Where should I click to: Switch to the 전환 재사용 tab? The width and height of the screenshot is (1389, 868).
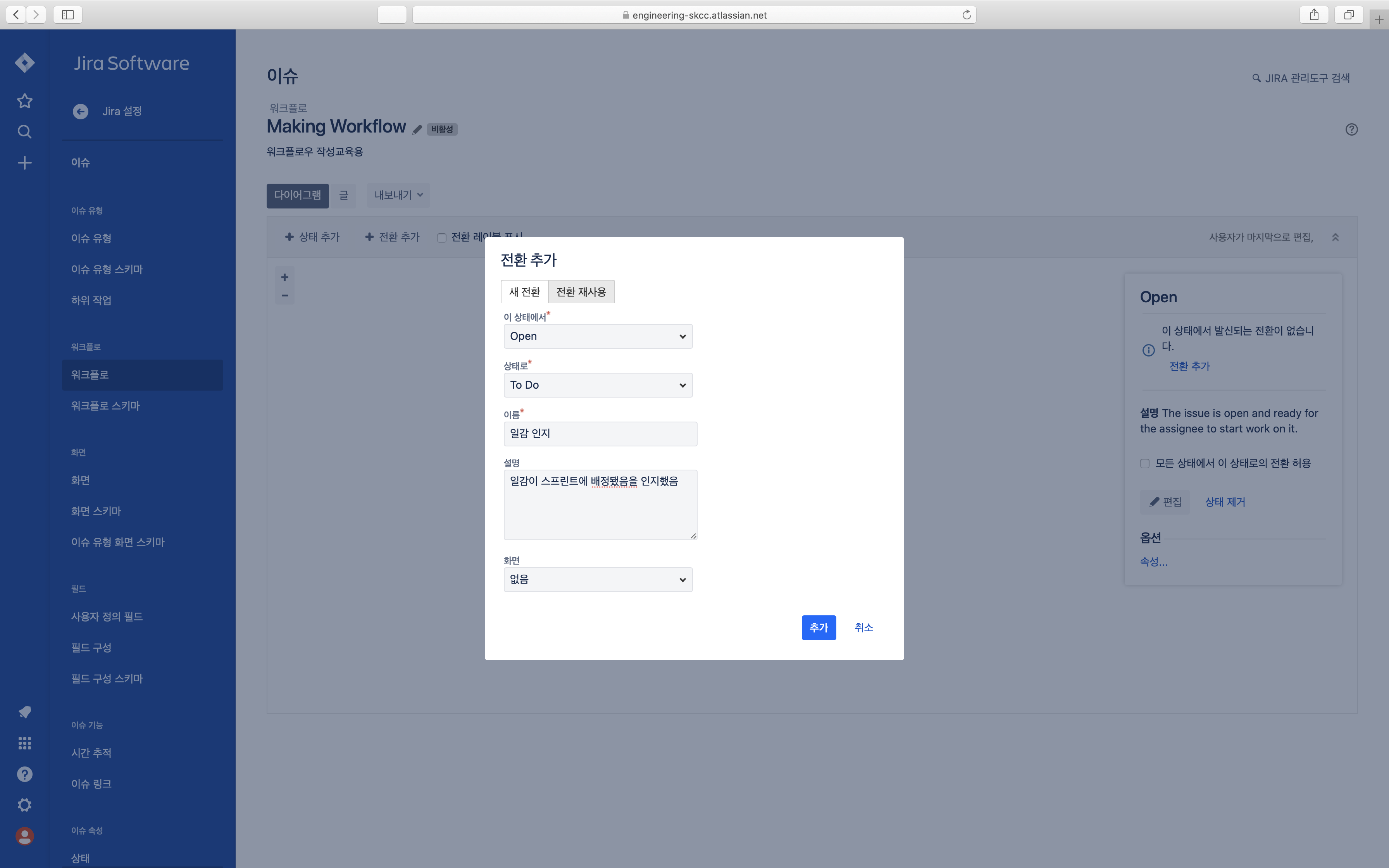581,292
